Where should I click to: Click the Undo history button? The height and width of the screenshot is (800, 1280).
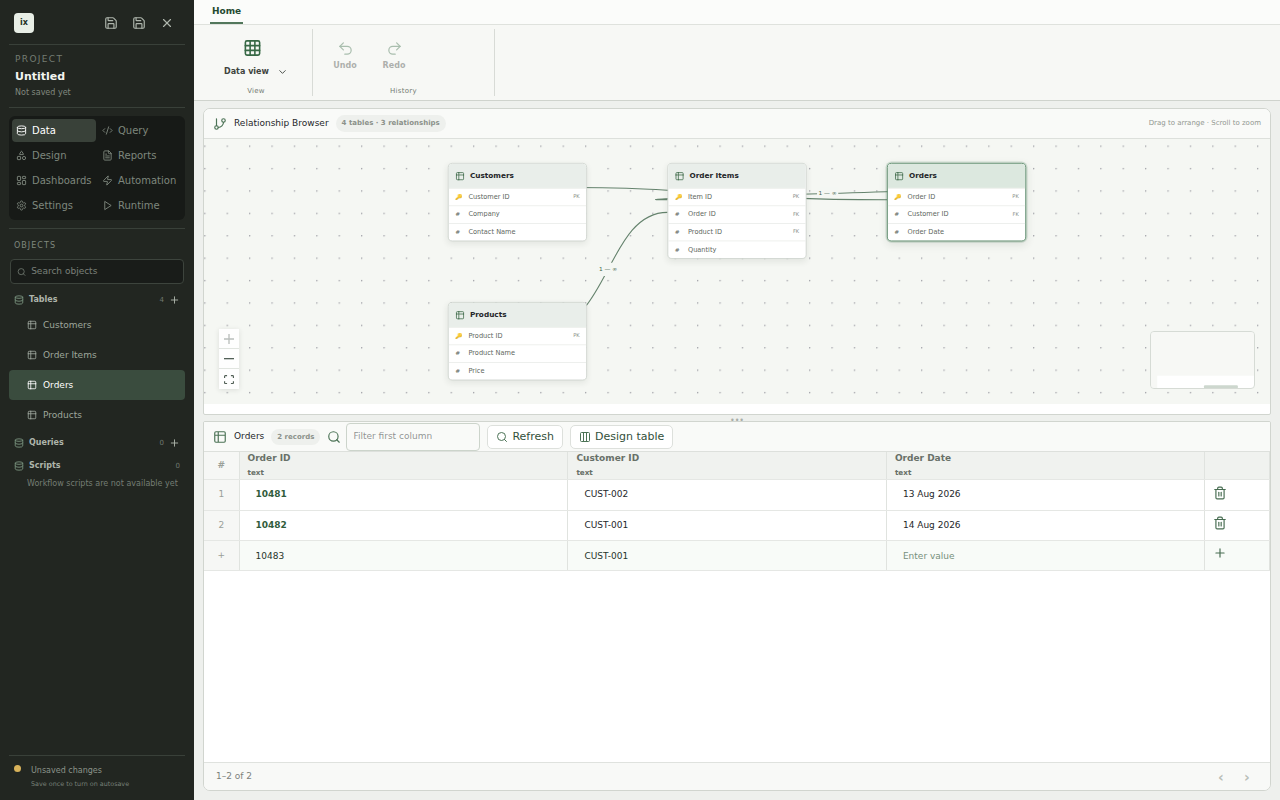point(345,56)
